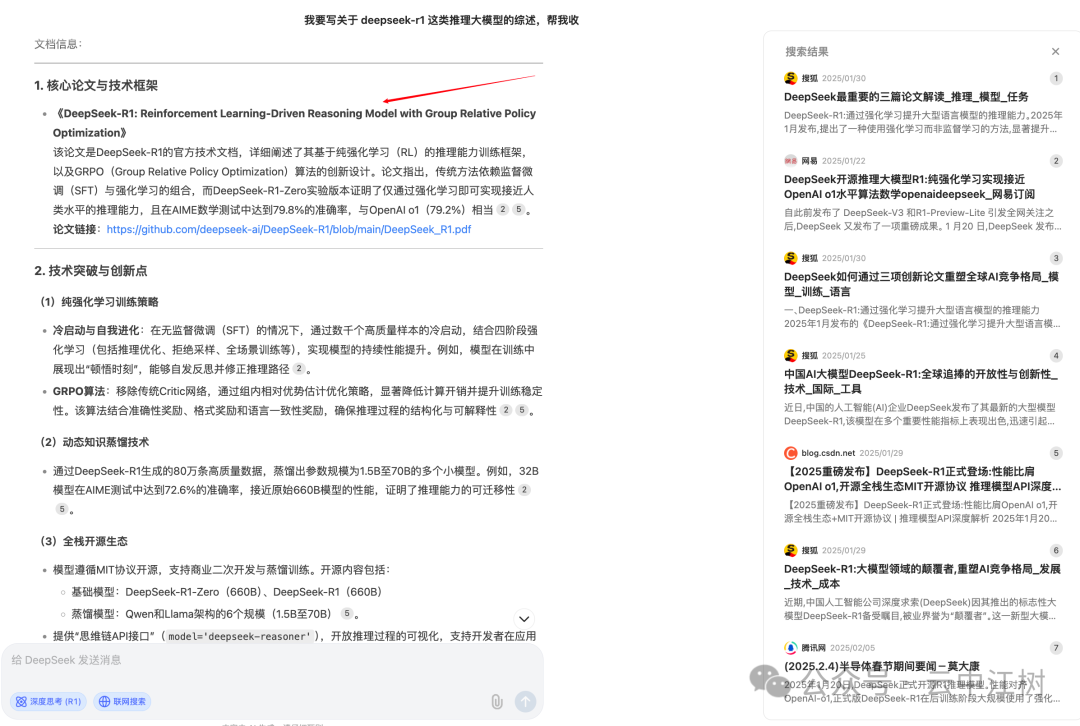Click subheading （2）动态知识蒸馏技术
1080x726 pixels.
(x=94, y=442)
